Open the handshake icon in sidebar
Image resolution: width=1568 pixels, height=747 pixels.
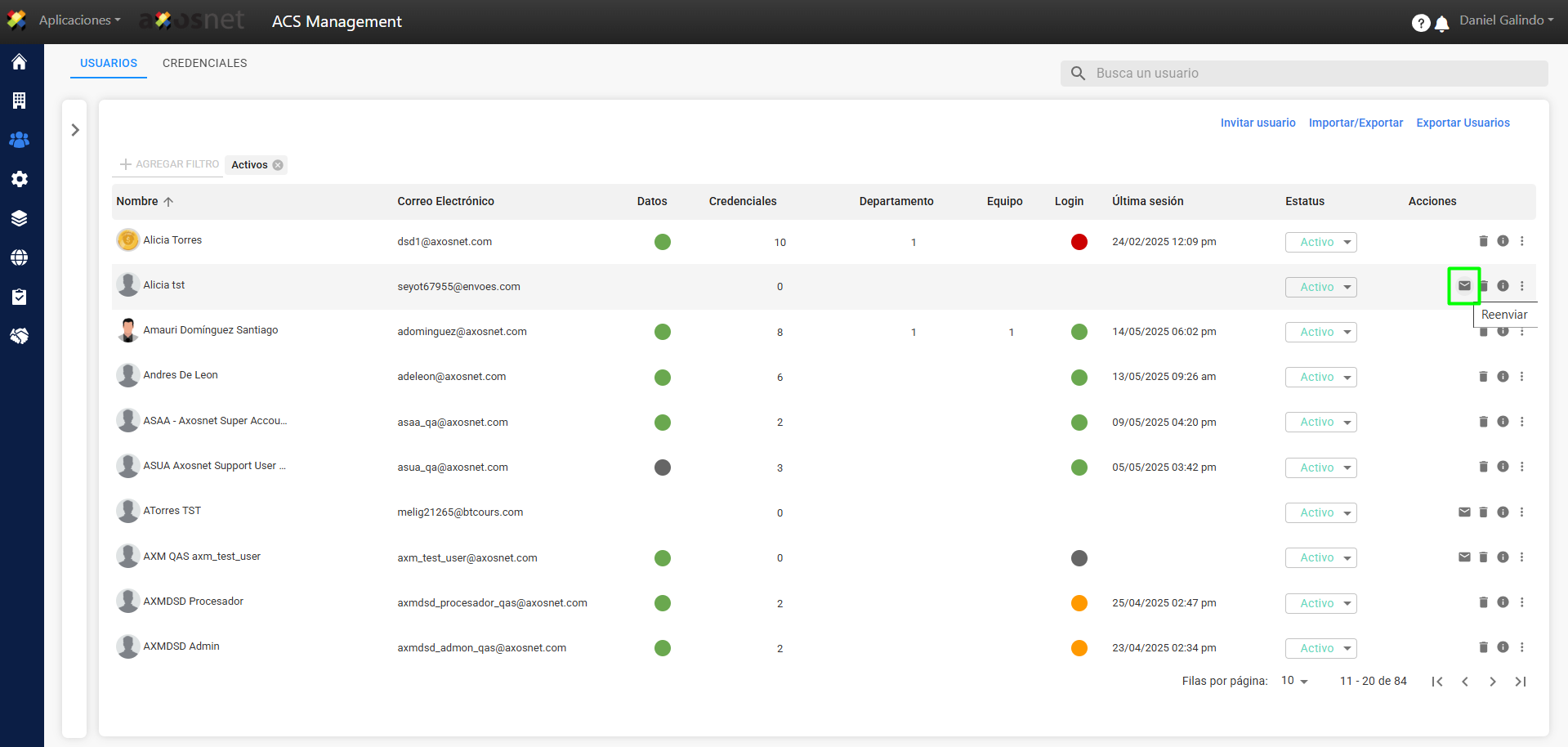coord(20,336)
